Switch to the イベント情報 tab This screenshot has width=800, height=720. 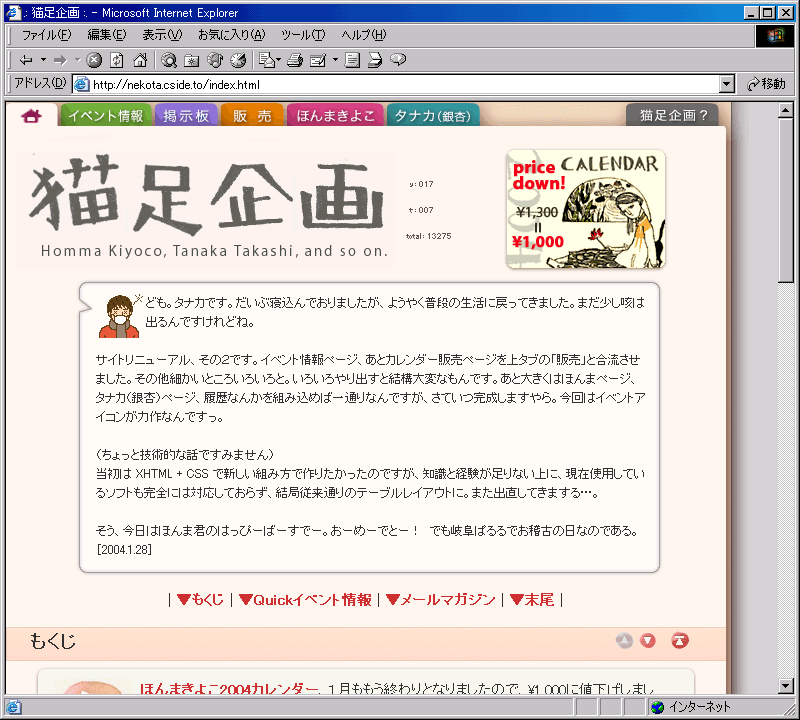tap(106, 115)
